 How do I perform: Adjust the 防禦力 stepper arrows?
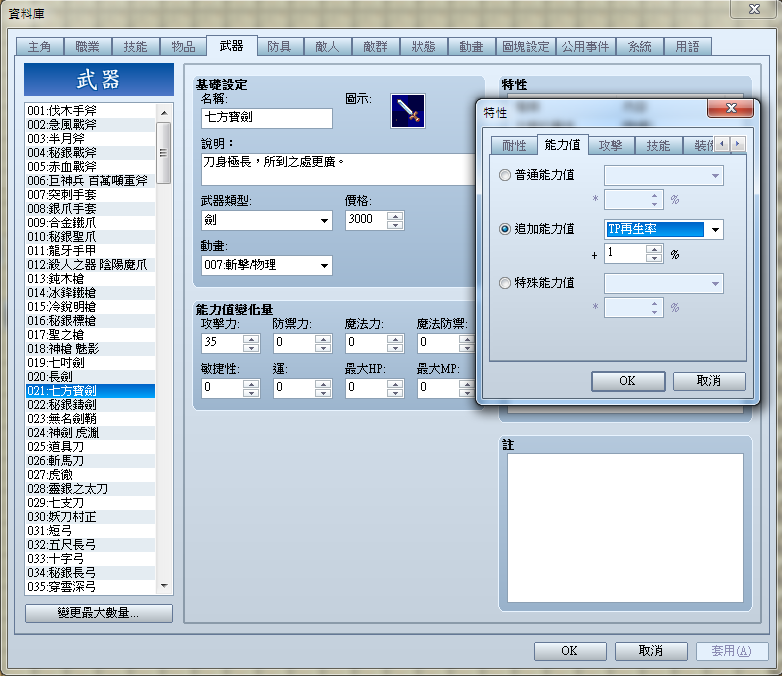[x=323, y=343]
